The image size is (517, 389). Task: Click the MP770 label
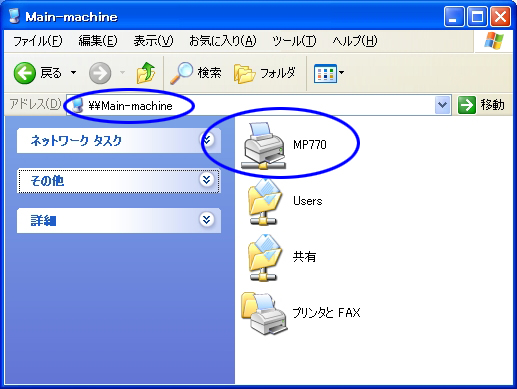pyautogui.click(x=310, y=145)
